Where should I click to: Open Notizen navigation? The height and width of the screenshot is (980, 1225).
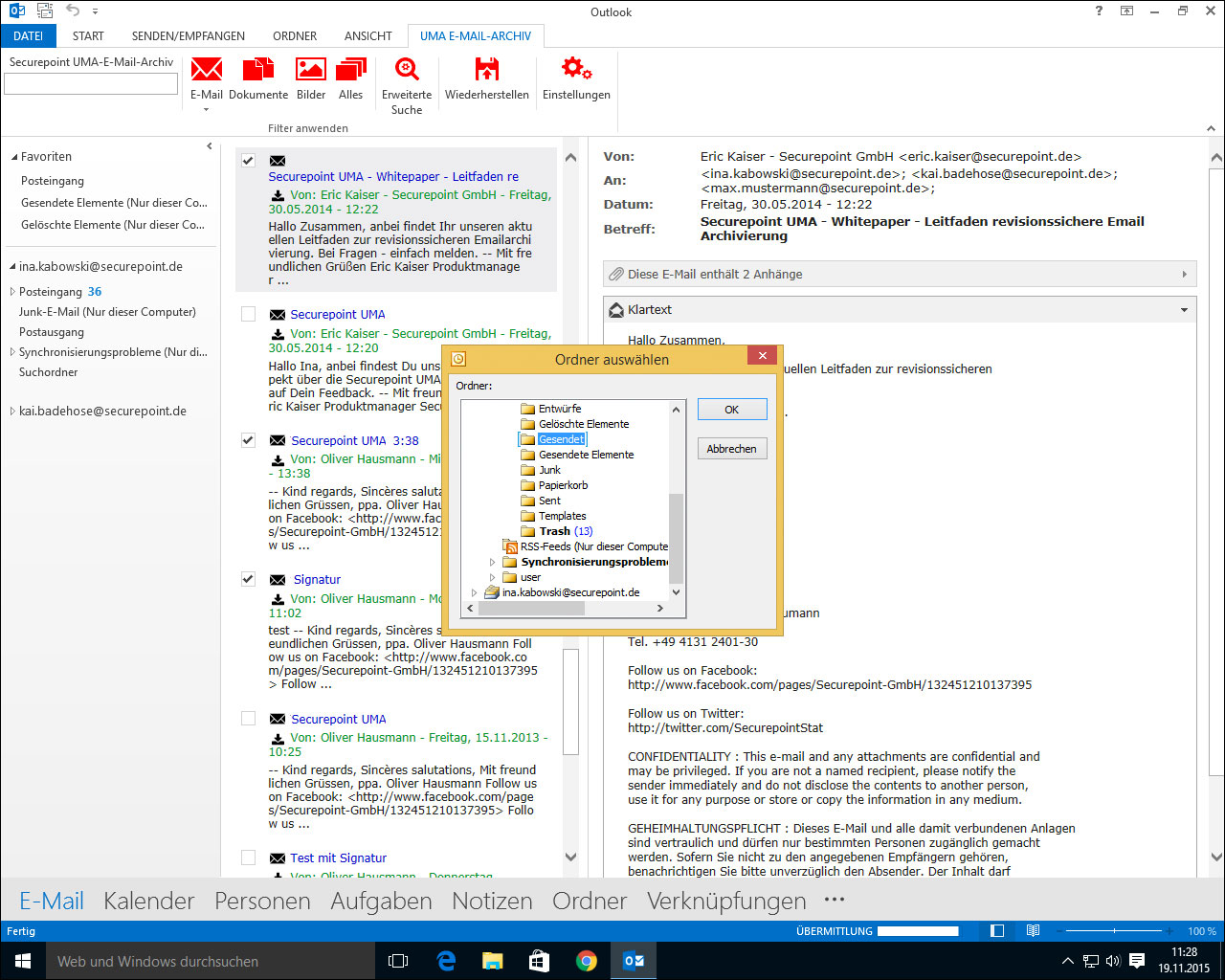click(x=492, y=901)
